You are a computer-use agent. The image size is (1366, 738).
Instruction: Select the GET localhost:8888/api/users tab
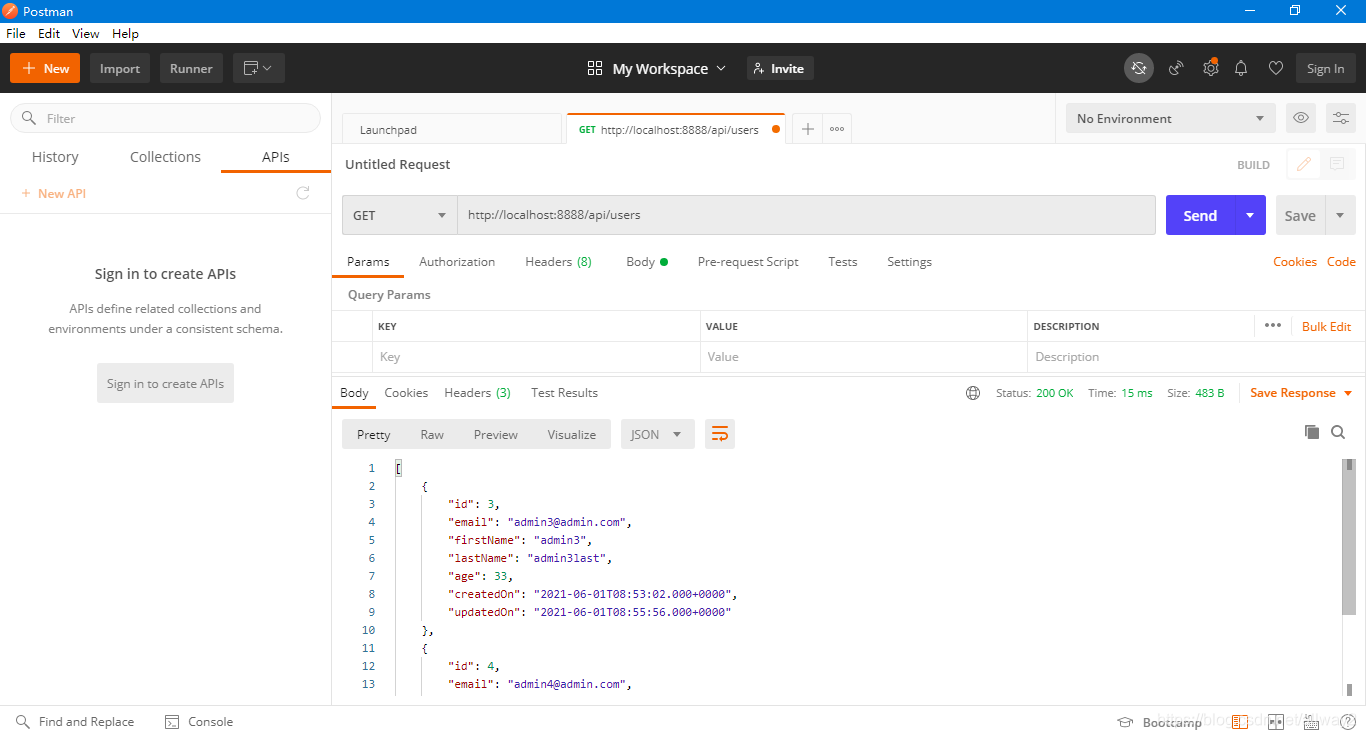(676, 129)
